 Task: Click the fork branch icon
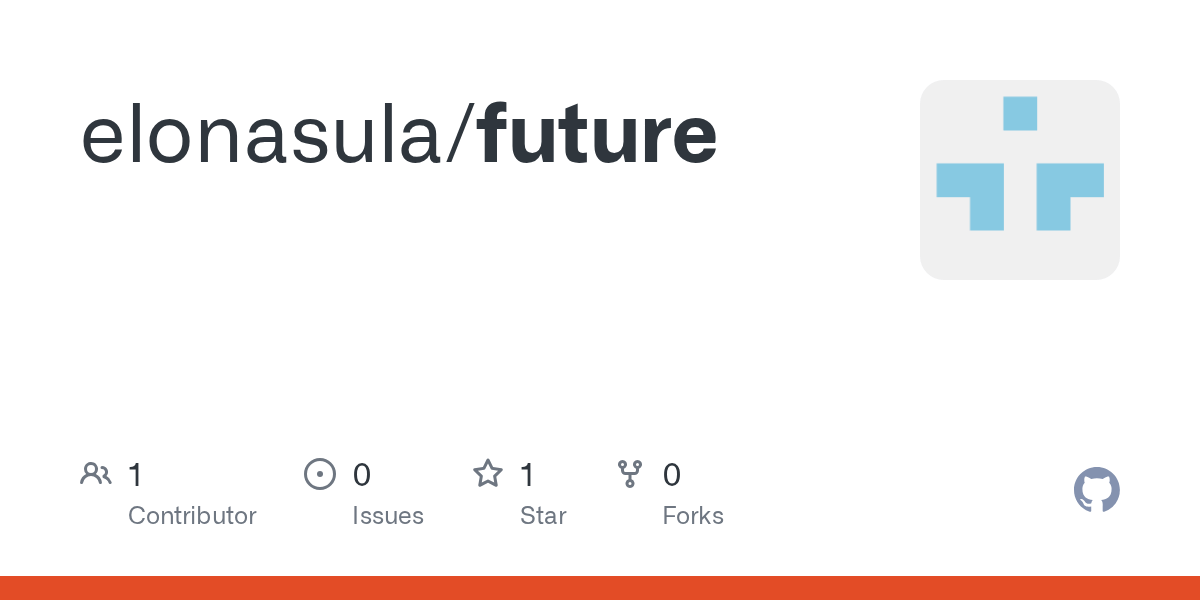pyautogui.click(x=630, y=474)
